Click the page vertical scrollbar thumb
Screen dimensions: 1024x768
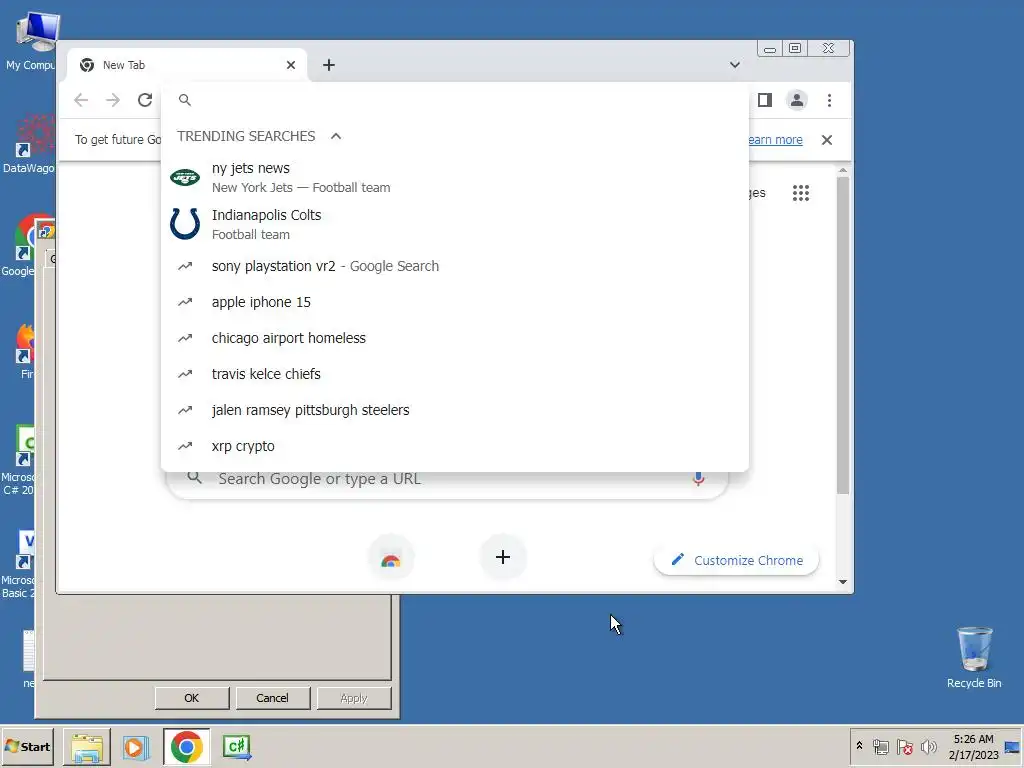[842, 334]
